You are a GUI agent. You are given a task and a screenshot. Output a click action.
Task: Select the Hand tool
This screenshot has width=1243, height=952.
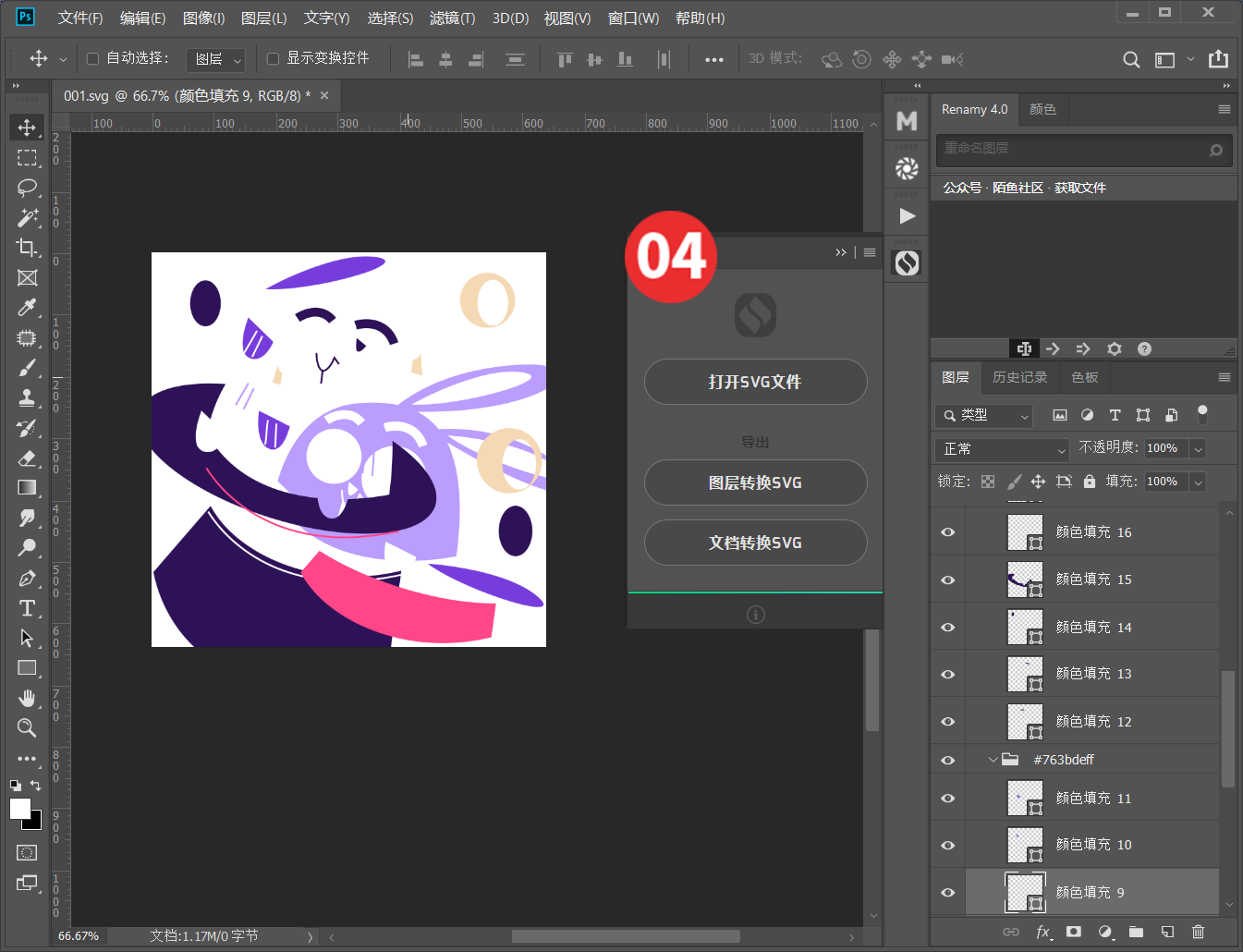[27, 698]
